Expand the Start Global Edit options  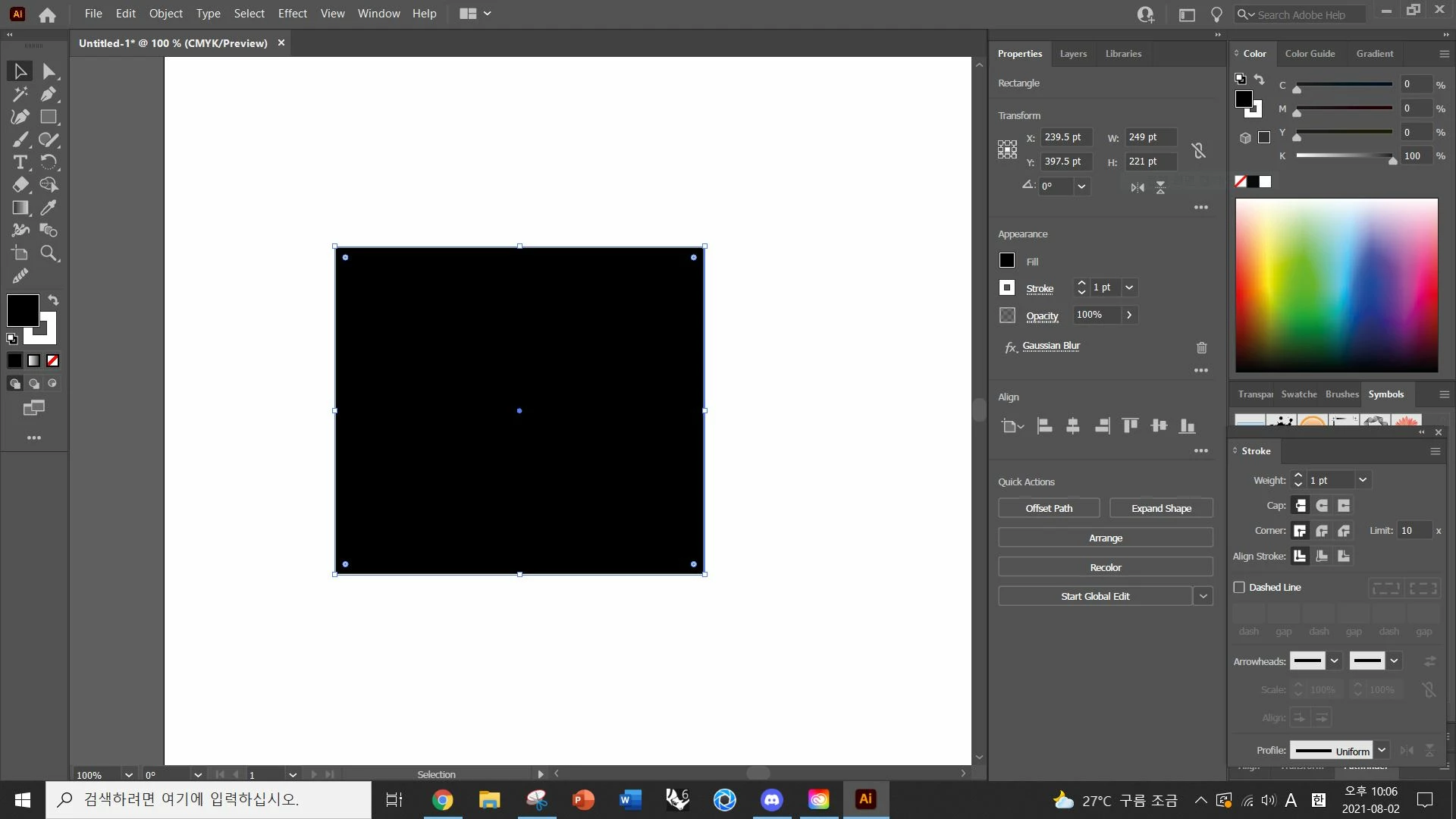(1203, 596)
